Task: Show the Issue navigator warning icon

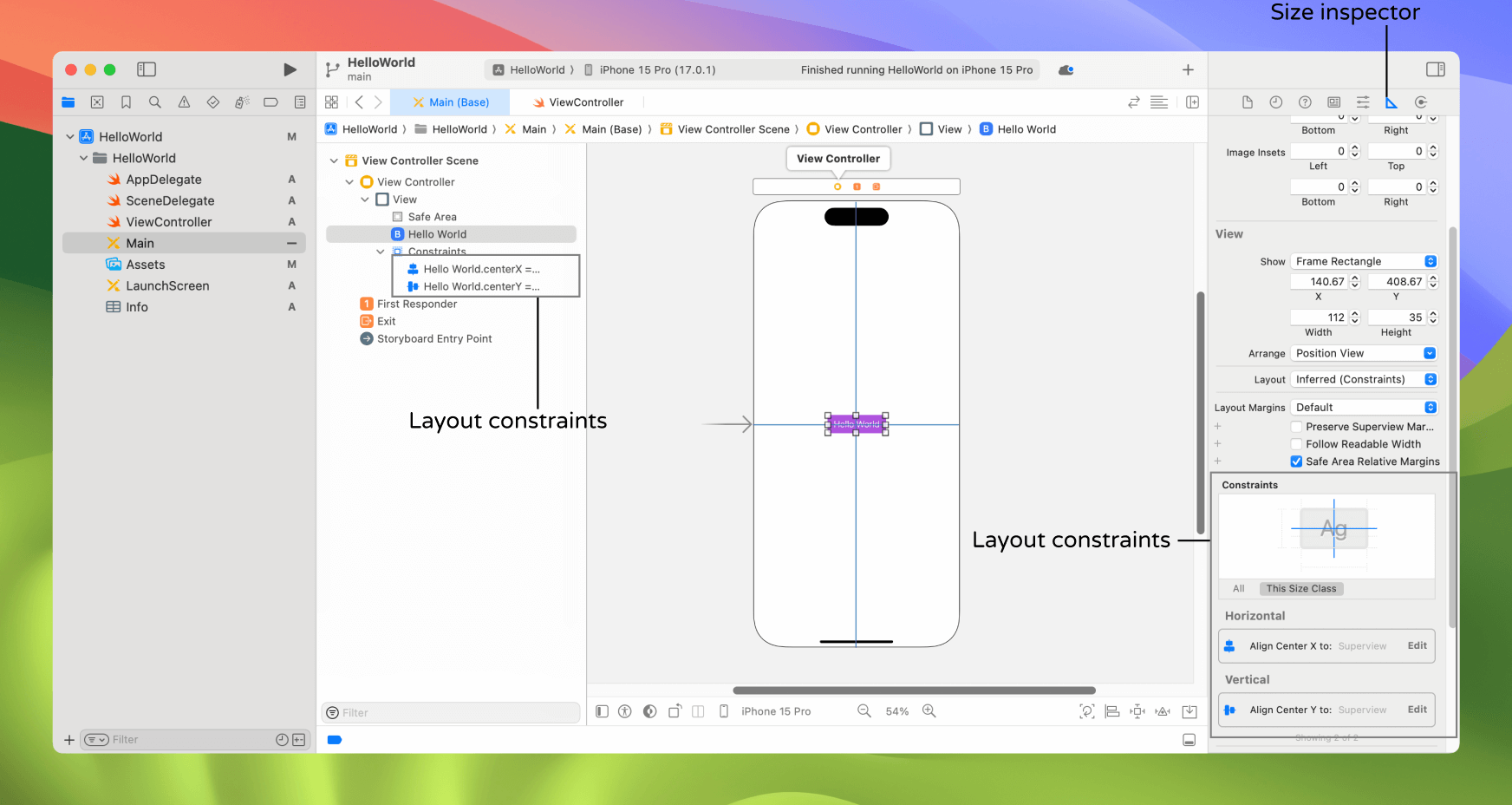Action: tap(184, 102)
